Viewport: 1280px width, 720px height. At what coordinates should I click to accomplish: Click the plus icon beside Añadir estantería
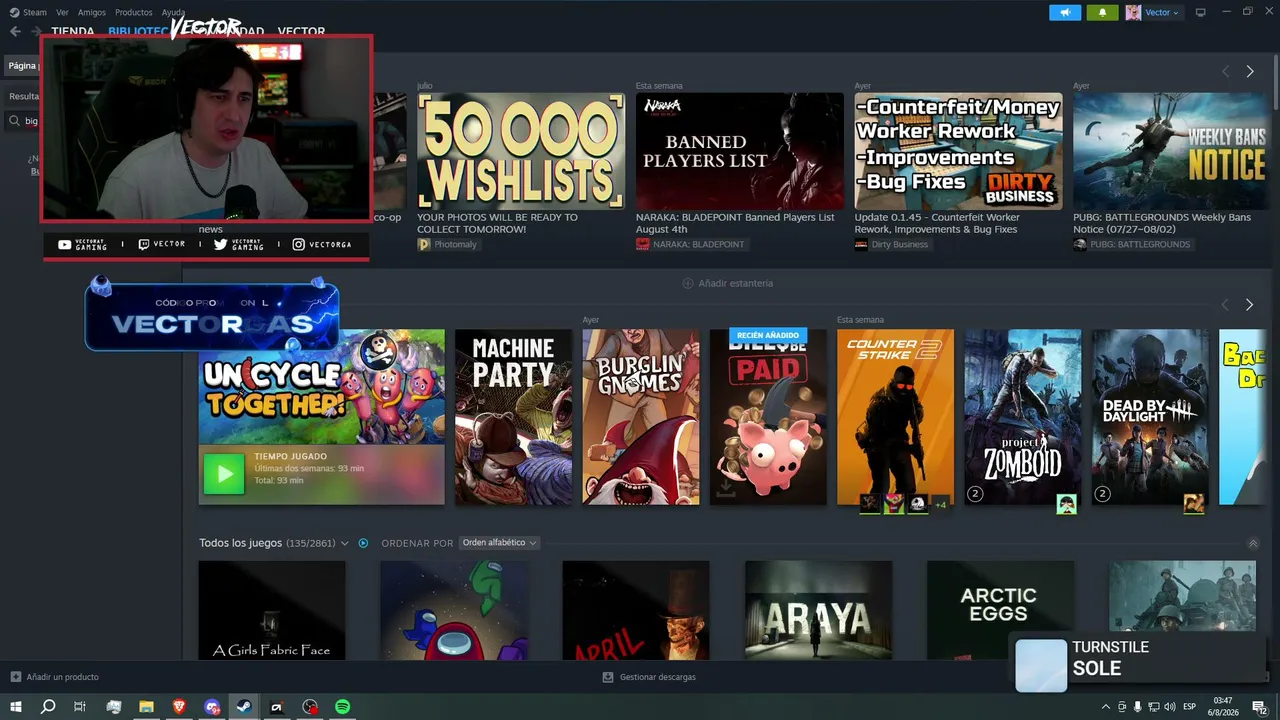click(688, 283)
